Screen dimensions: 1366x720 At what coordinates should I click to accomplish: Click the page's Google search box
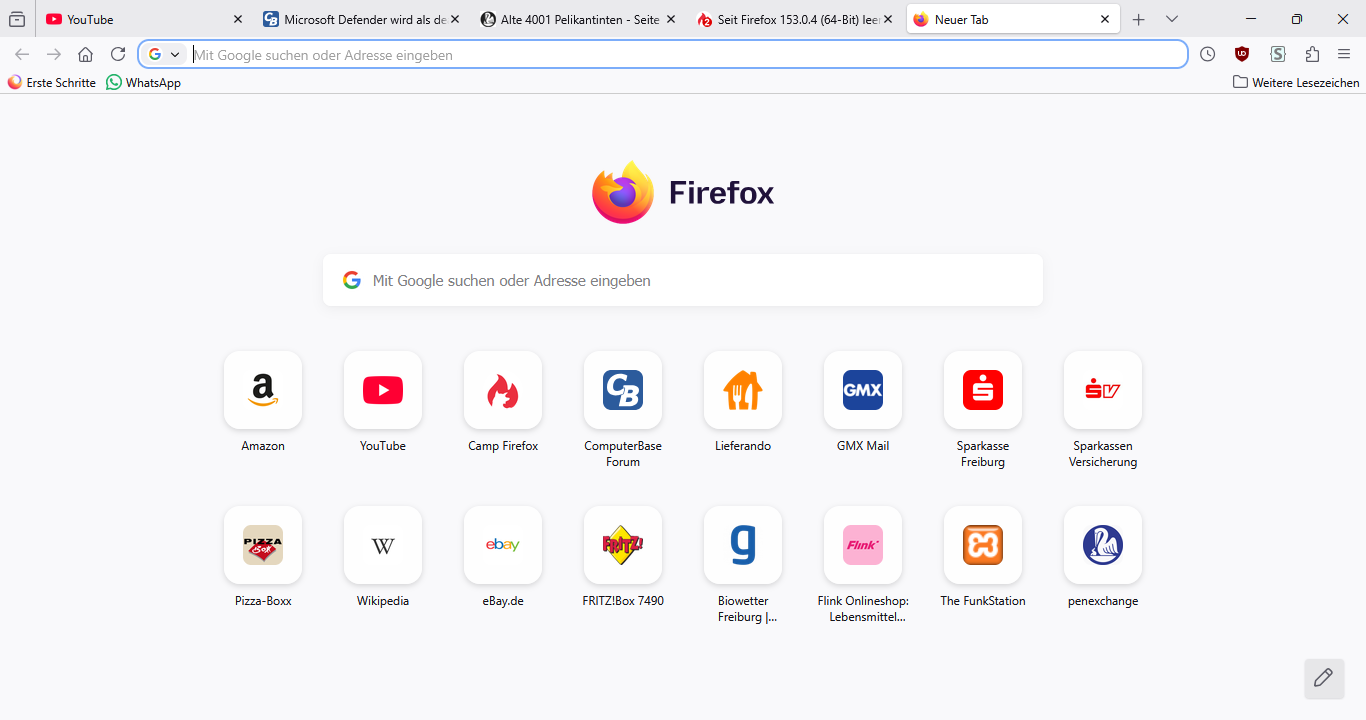pos(683,280)
